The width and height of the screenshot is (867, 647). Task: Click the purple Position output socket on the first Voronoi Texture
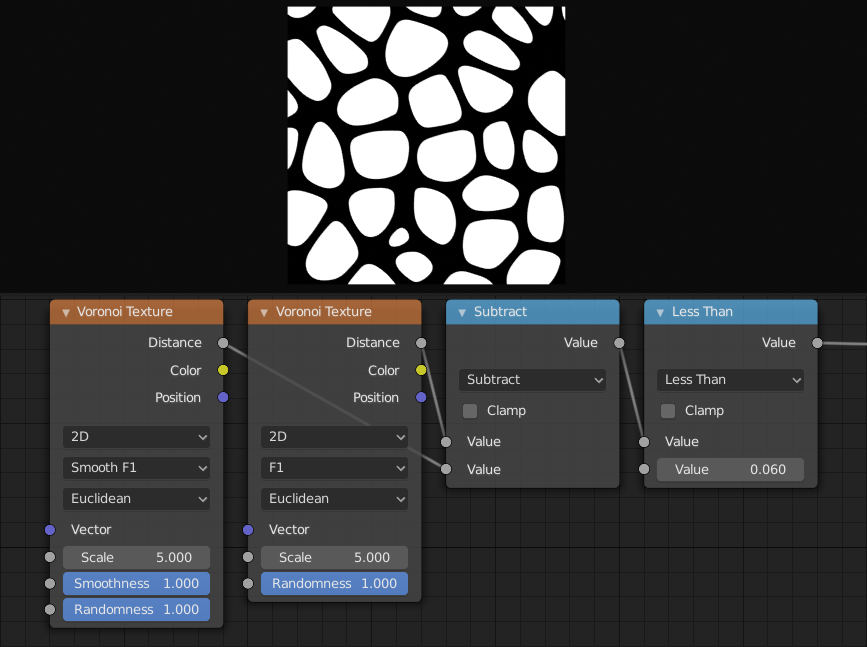point(223,397)
